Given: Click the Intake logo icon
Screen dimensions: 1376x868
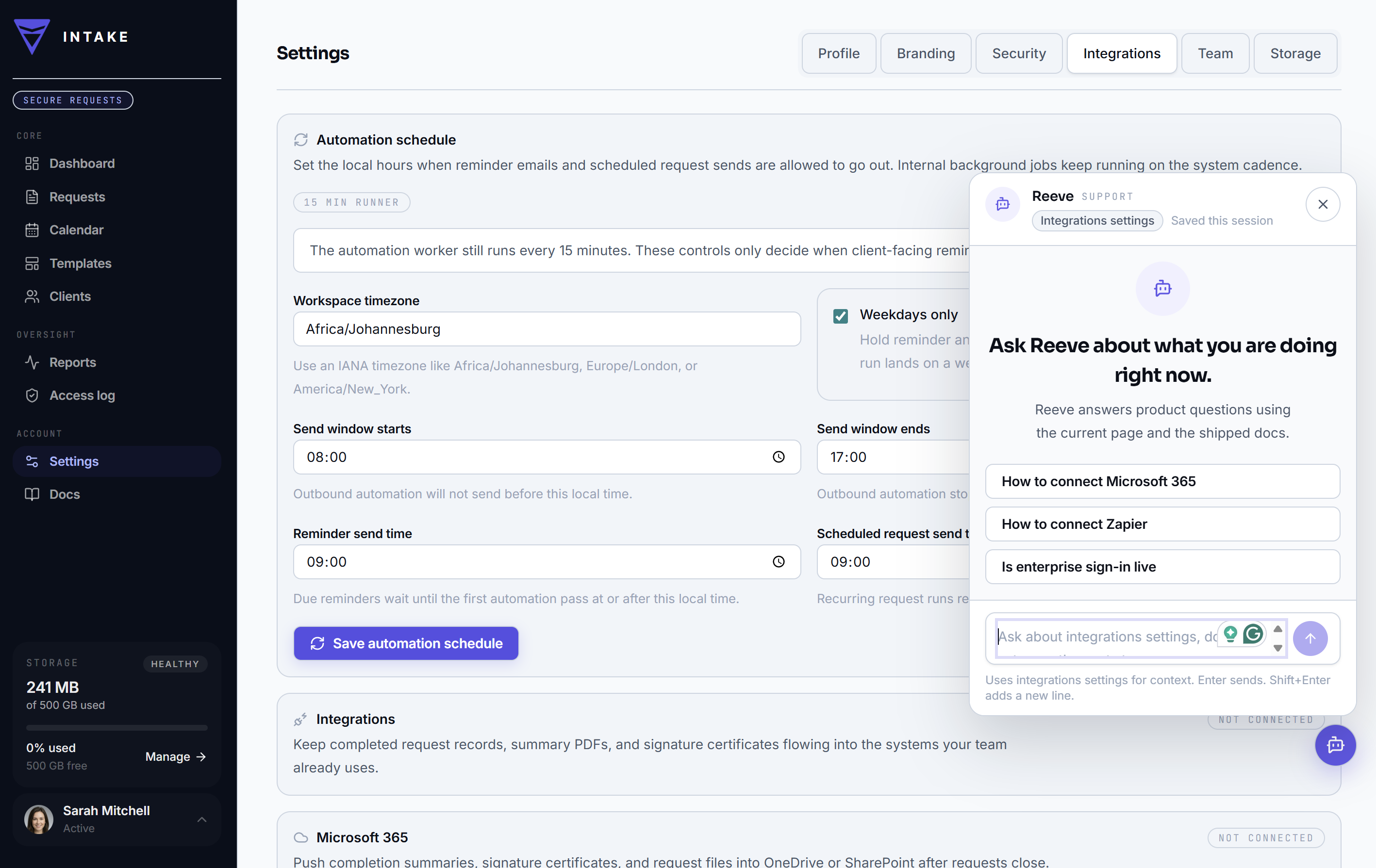Looking at the screenshot, I should point(32,36).
